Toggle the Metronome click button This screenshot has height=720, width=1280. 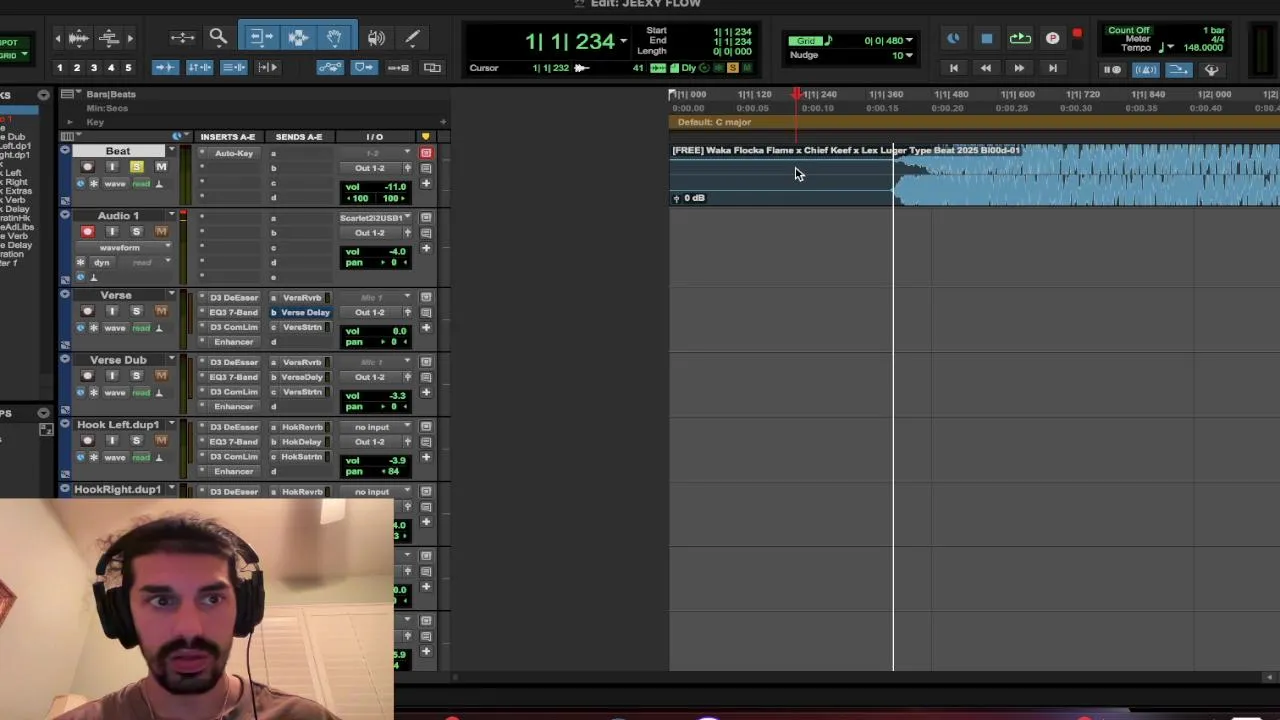[x=1146, y=69]
